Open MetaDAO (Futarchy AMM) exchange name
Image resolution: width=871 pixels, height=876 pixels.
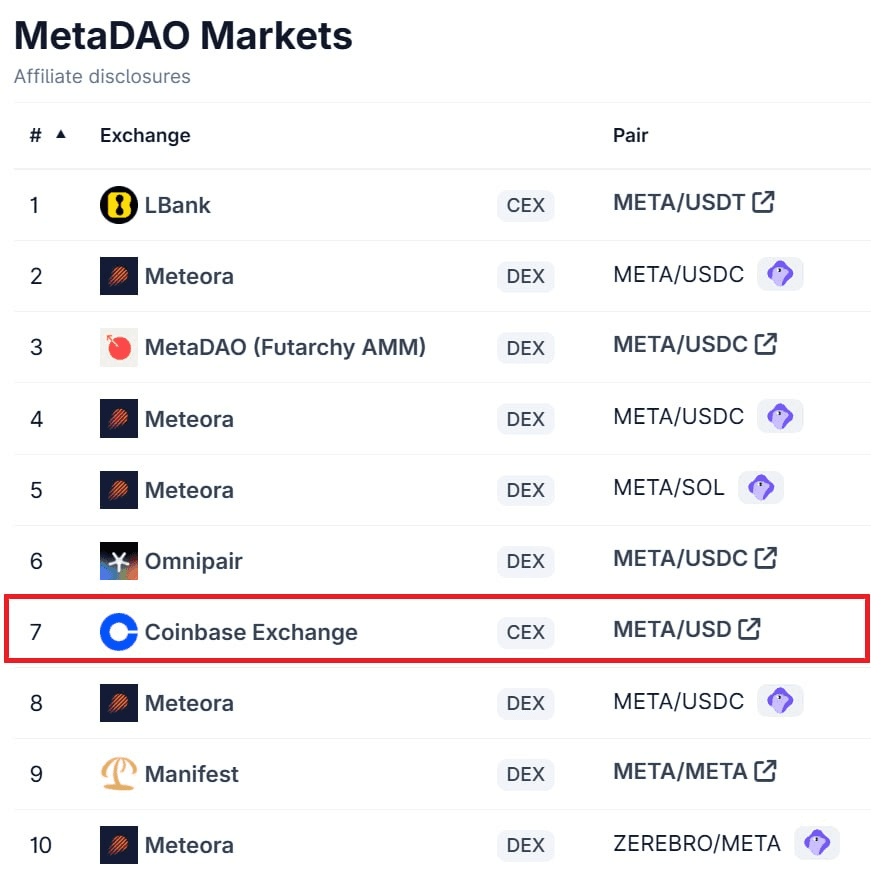pos(285,347)
